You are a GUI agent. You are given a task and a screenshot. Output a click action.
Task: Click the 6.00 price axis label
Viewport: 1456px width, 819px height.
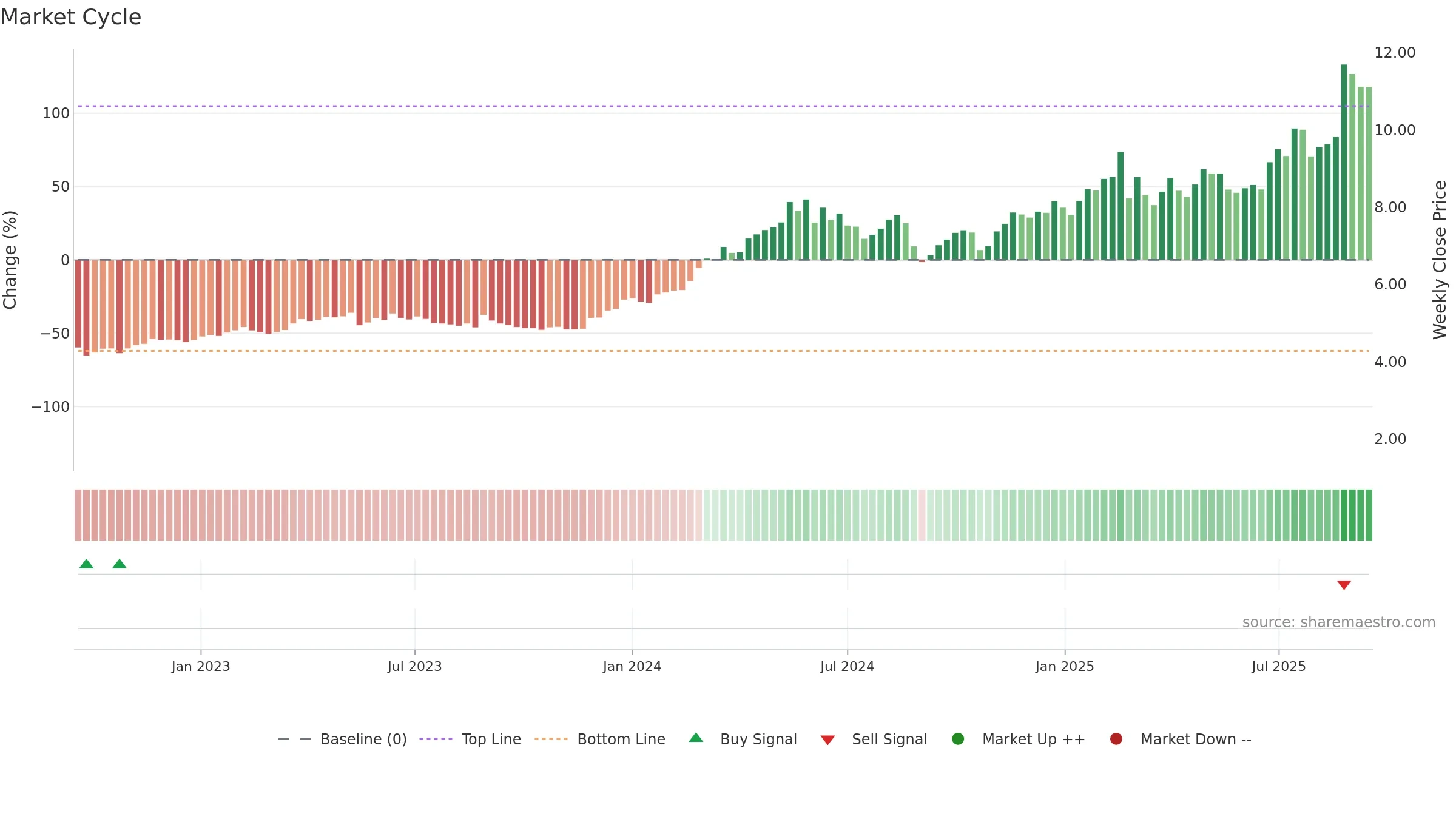[x=1390, y=284]
